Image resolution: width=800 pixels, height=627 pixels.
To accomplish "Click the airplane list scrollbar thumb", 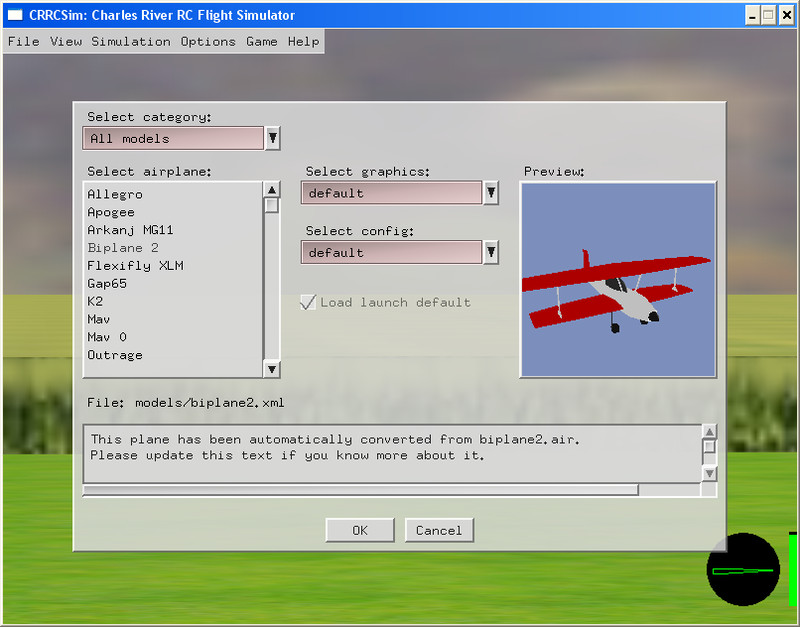I will [x=272, y=205].
